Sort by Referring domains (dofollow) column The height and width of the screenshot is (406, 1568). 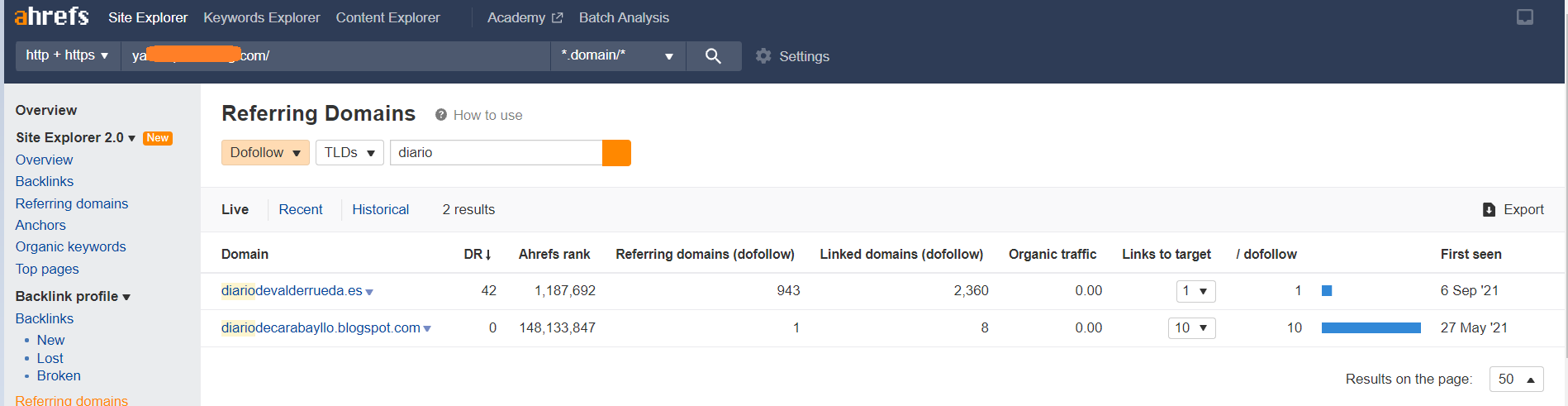click(x=705, y=254)
